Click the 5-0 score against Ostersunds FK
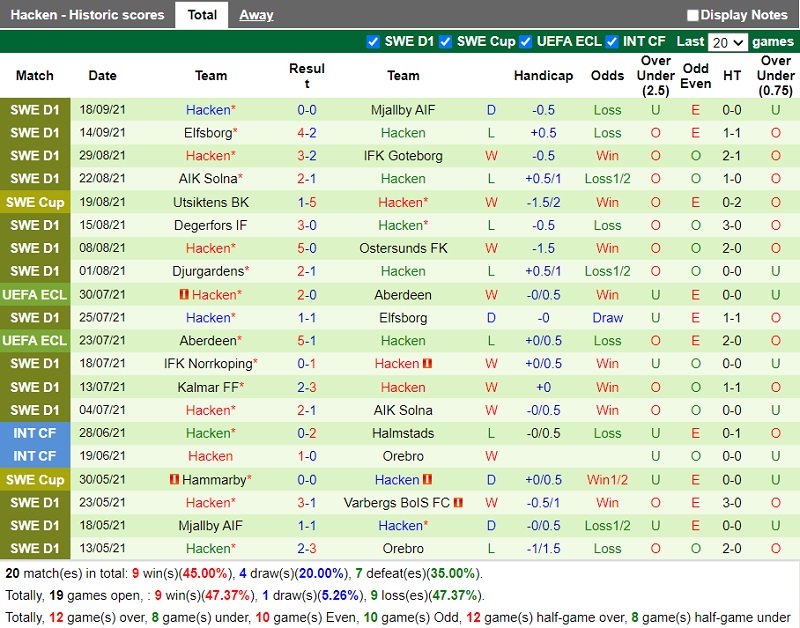 coord(306,248)
